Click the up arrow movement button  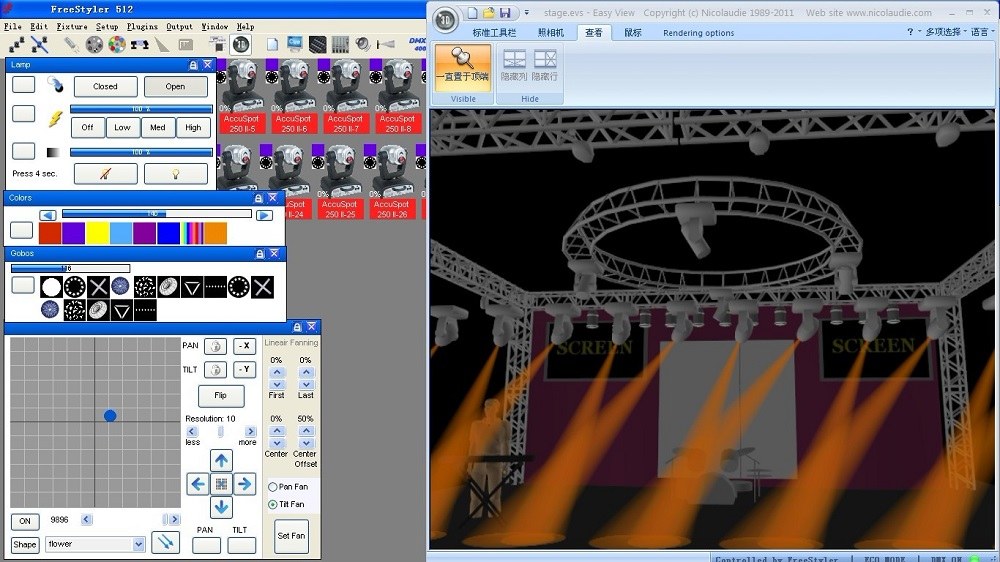(x=222, y=460)
